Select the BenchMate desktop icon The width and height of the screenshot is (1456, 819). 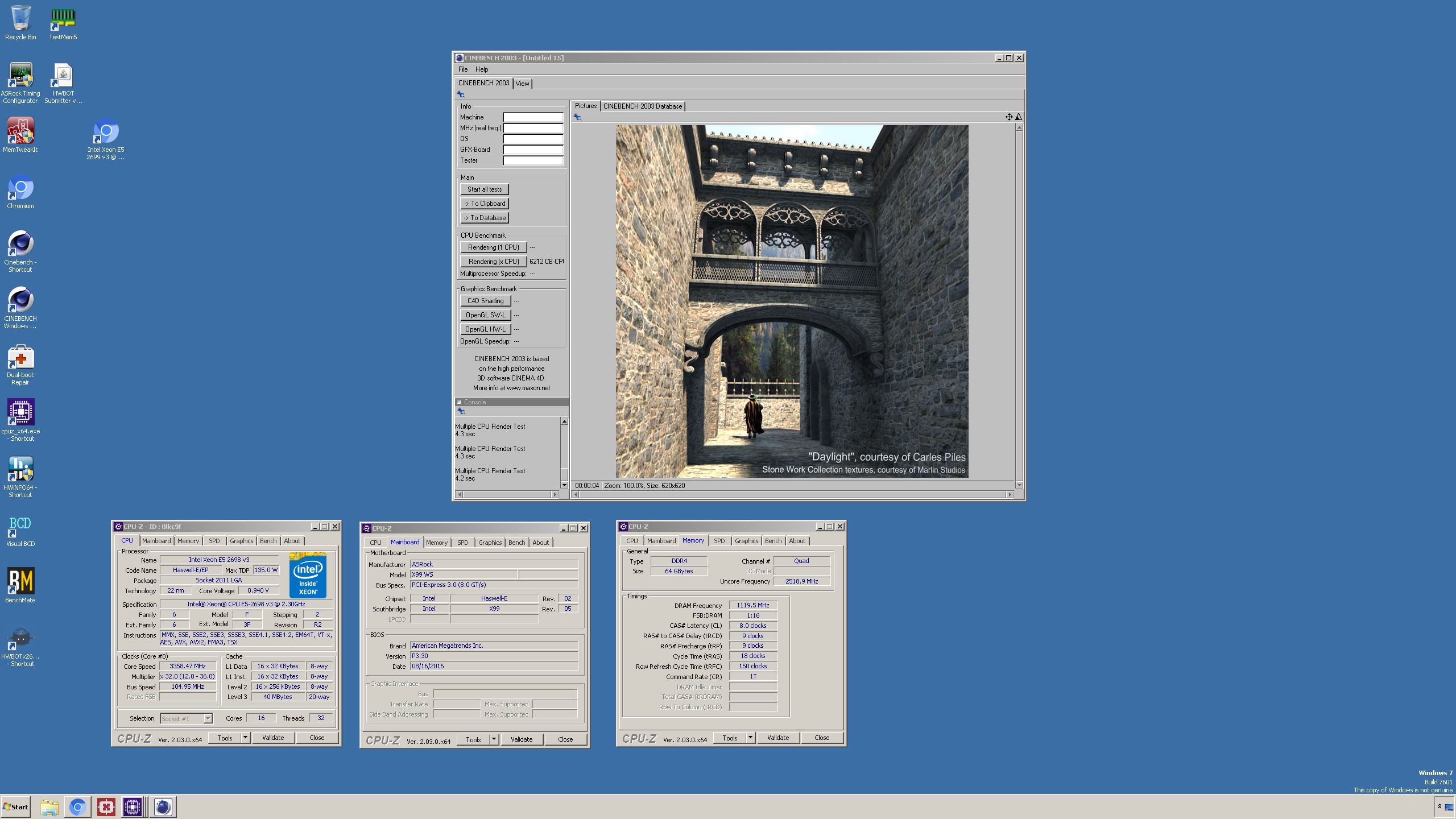(x=20, y=585)
